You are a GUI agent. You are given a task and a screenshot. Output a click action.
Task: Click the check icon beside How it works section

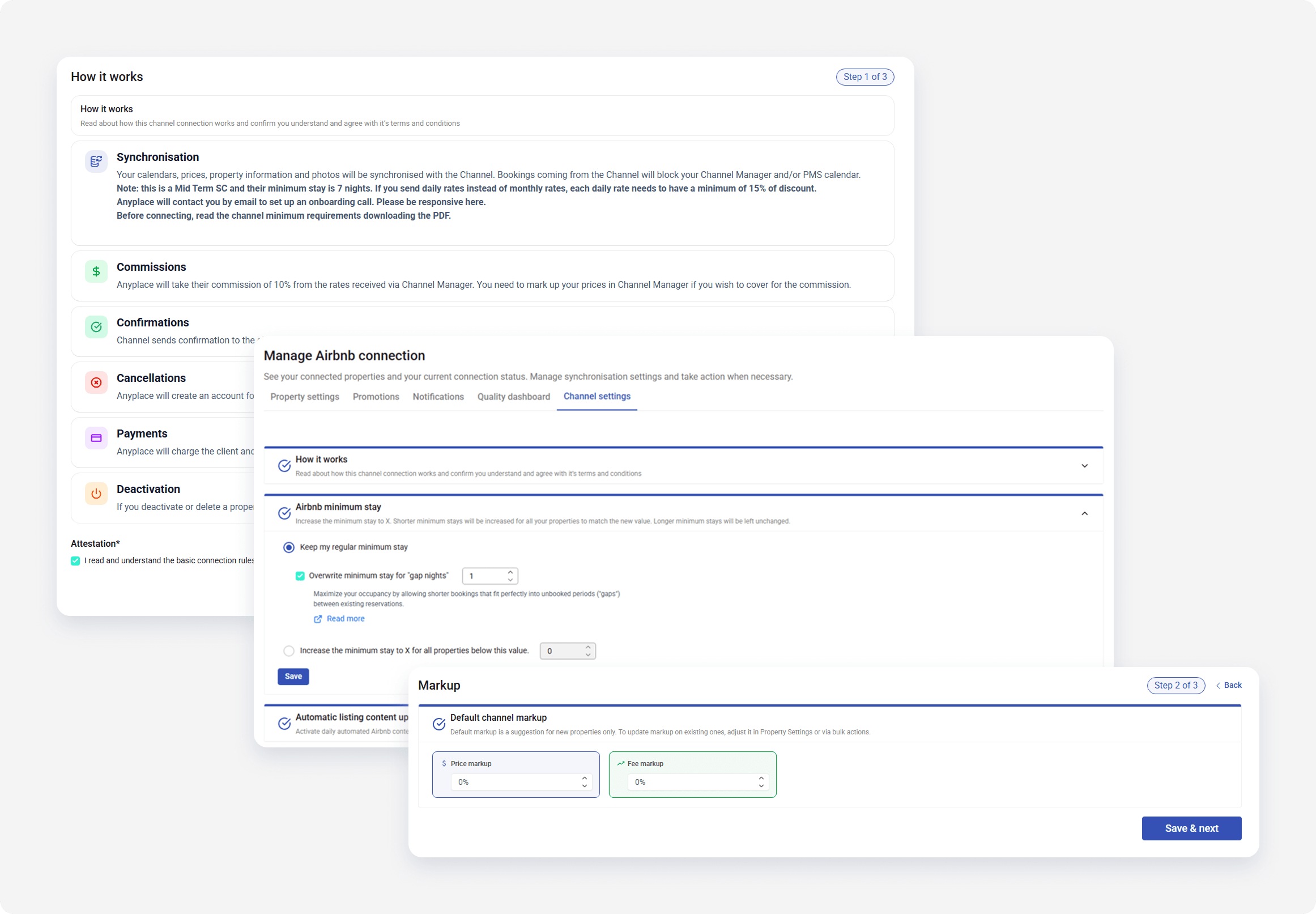point(284,466)
